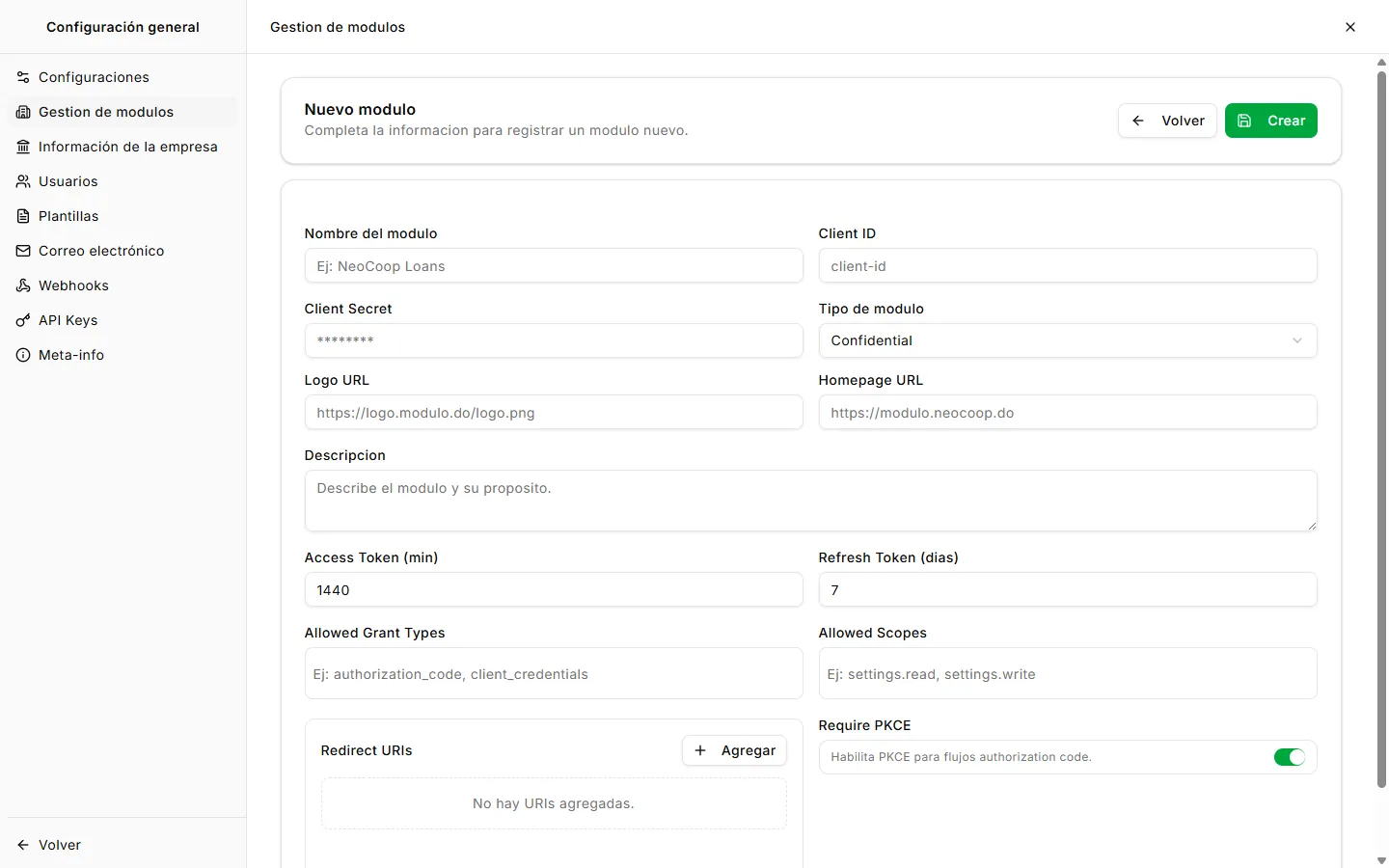Click the Configuraciones sliders icon in sidebar
Screen dimensions: 1389x868
pos(23,77)
